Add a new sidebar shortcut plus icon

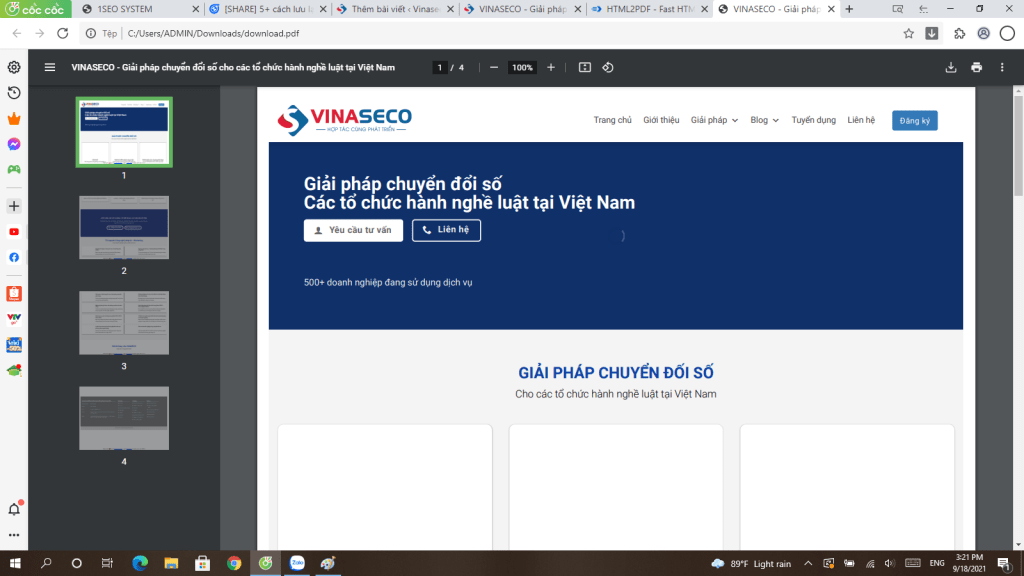14,206
